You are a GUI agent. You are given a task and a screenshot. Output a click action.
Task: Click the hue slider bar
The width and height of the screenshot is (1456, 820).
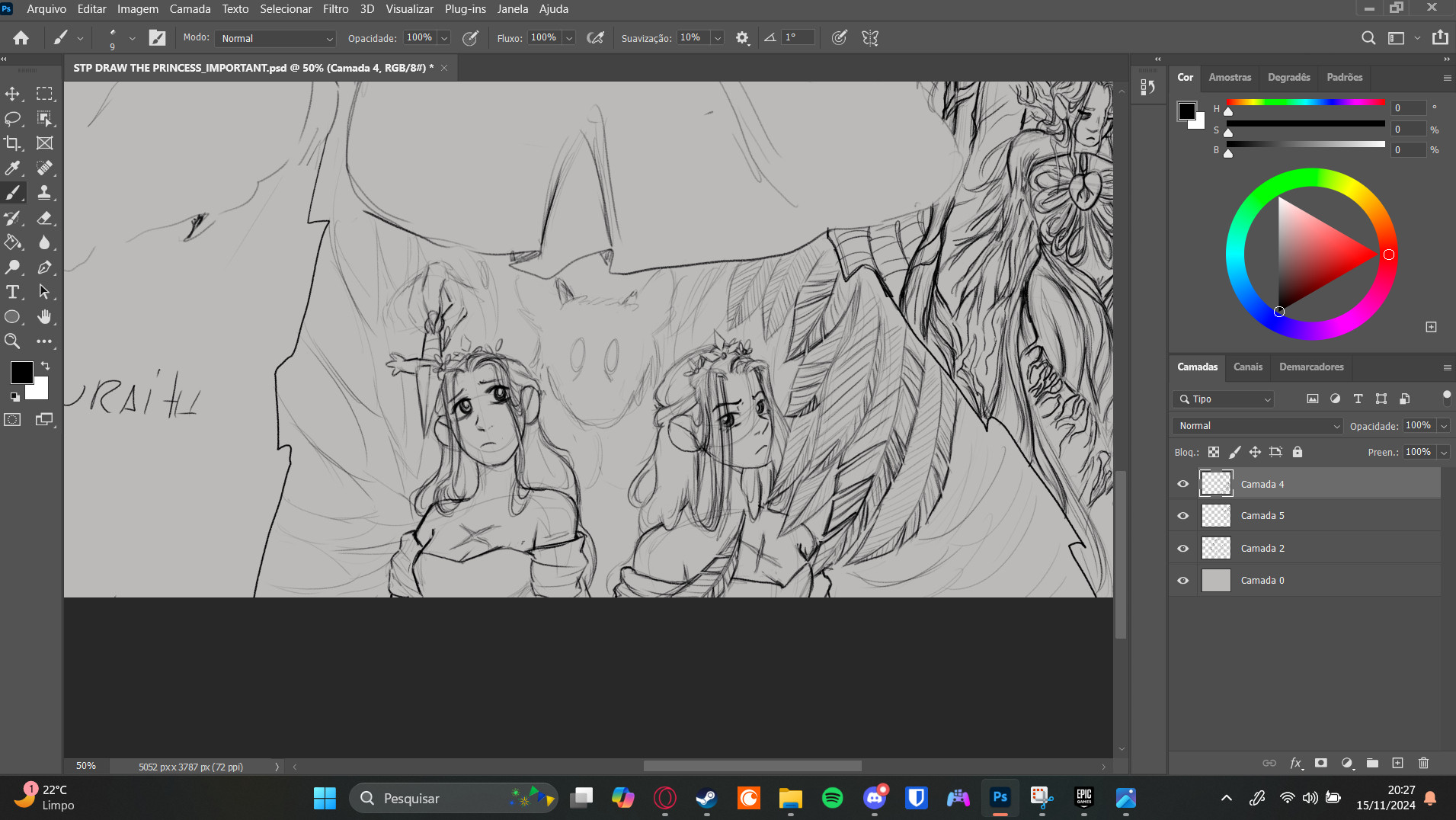pos(1304,102)
